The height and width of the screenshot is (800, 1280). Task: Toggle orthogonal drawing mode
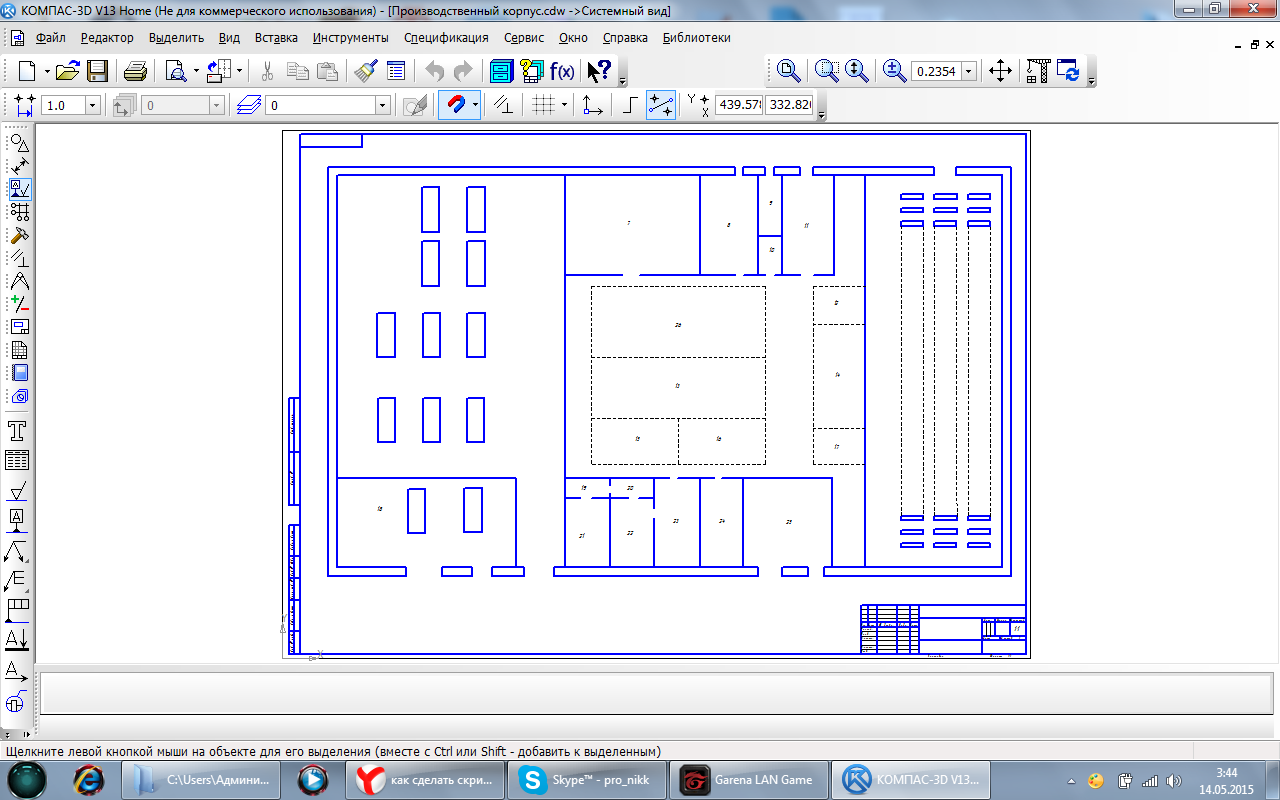630,105
